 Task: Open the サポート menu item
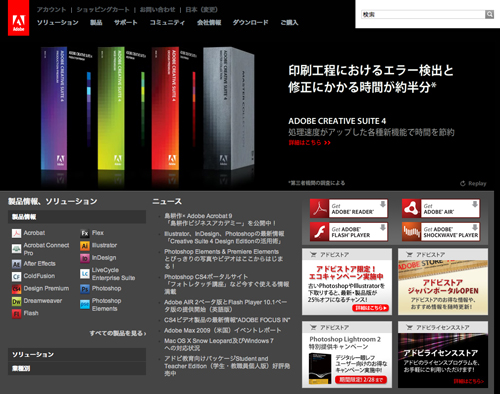(126, 22)
